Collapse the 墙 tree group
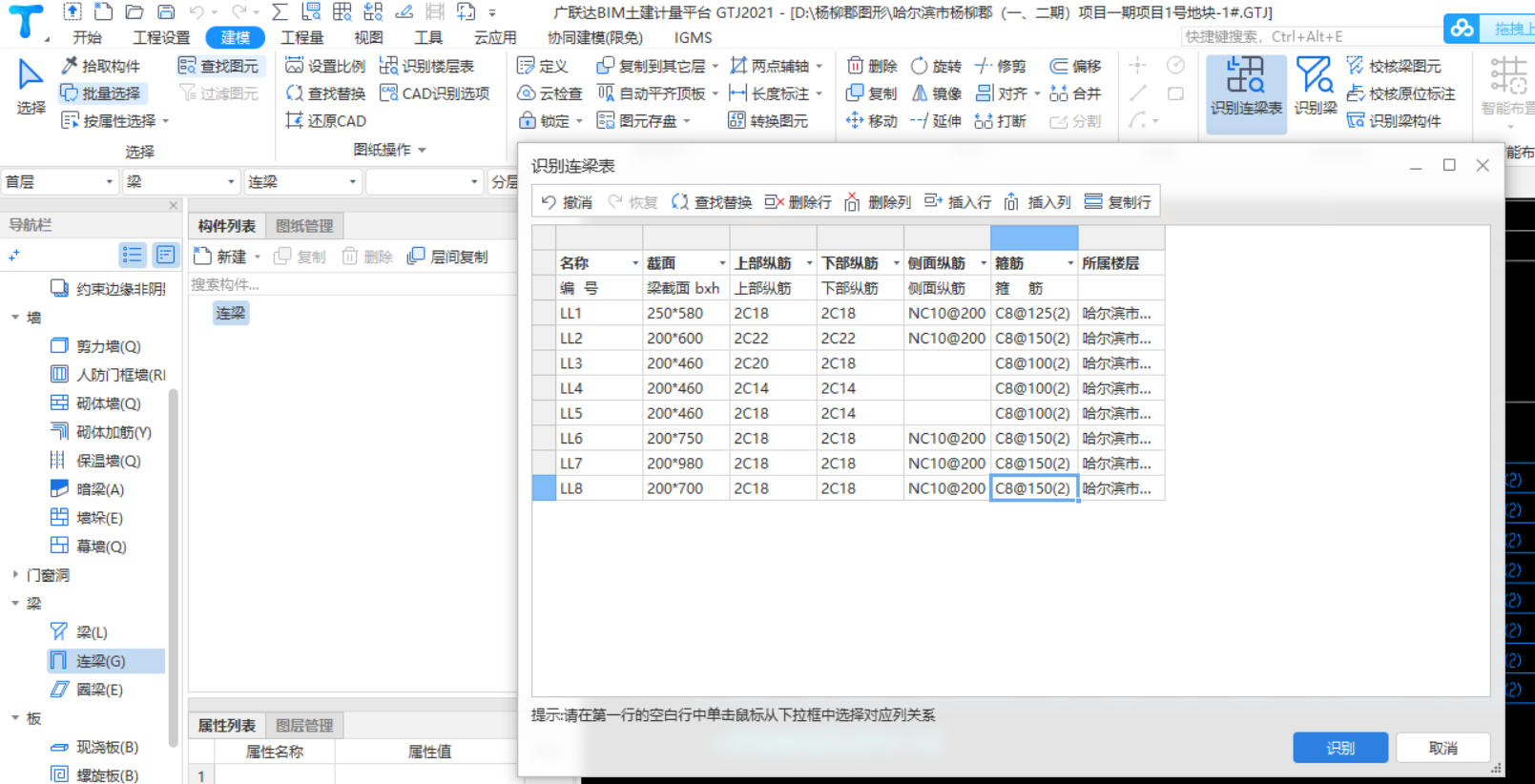 point(15,318)
